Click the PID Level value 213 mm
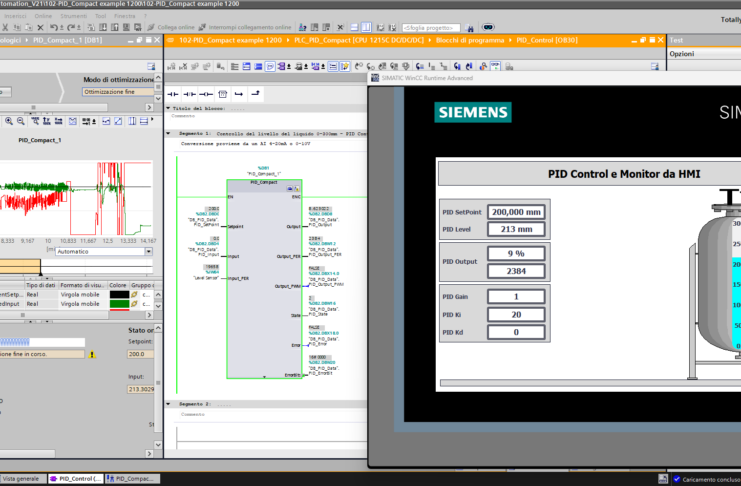This screenshot has height=486, width=741. tap(516, 229)
